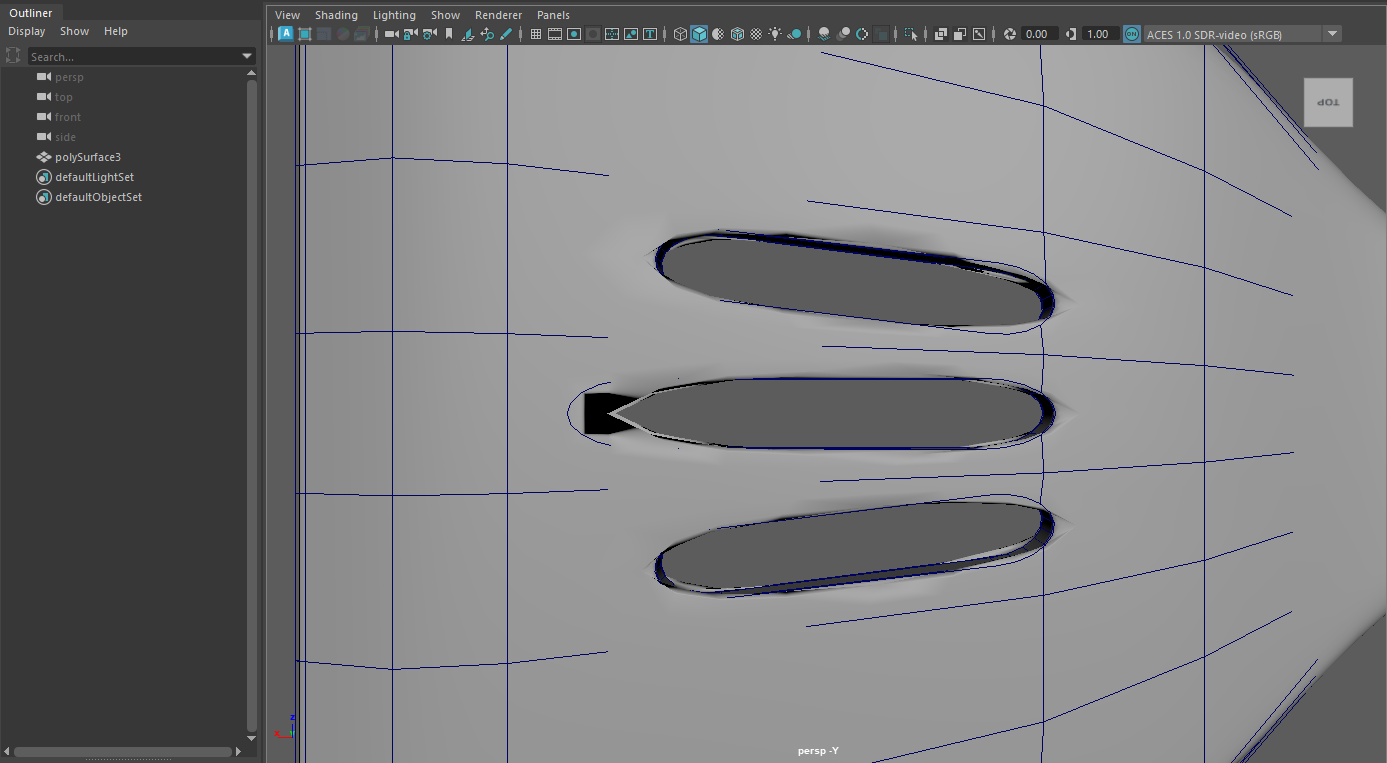Click XRay active components icon
This screenshot has width=1387, height=763.
click(x=960, y=34)
